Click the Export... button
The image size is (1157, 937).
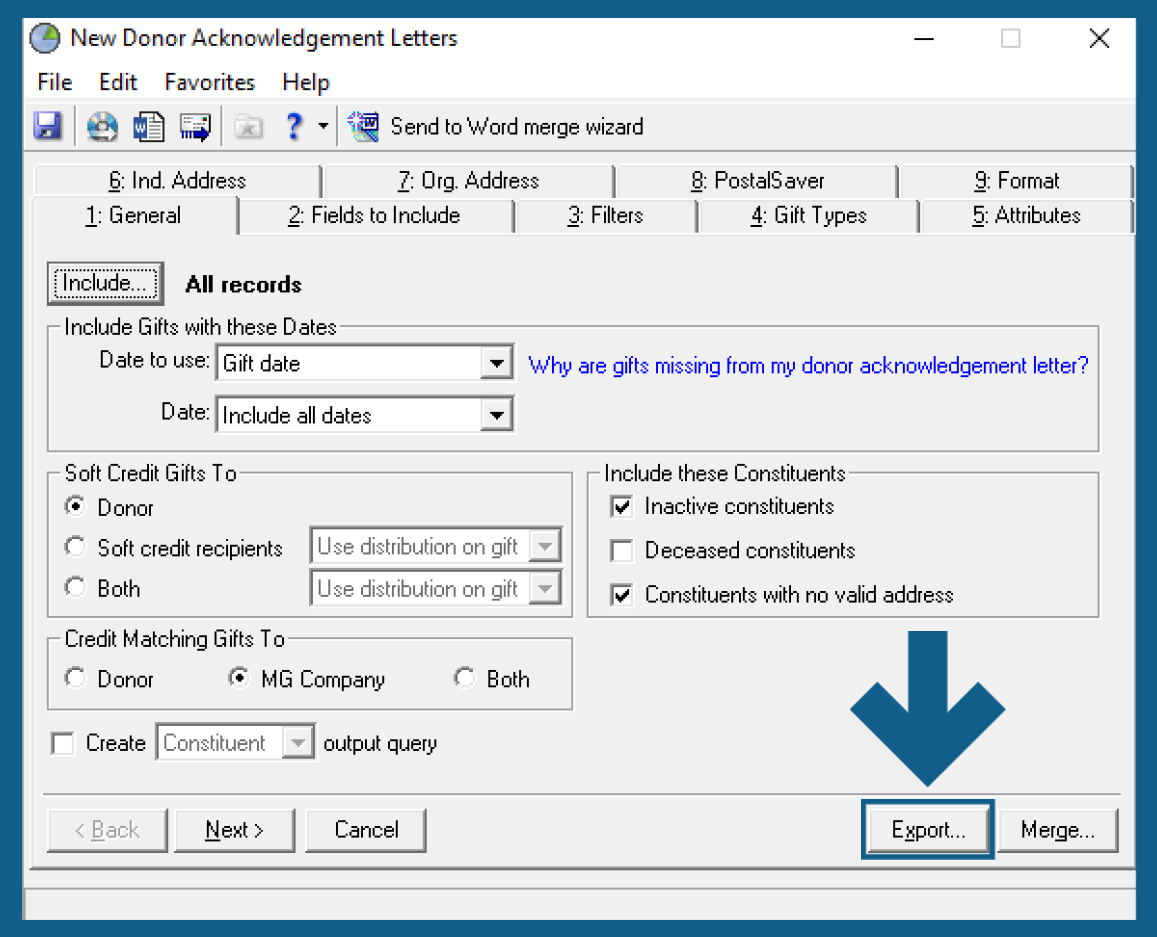928,830
